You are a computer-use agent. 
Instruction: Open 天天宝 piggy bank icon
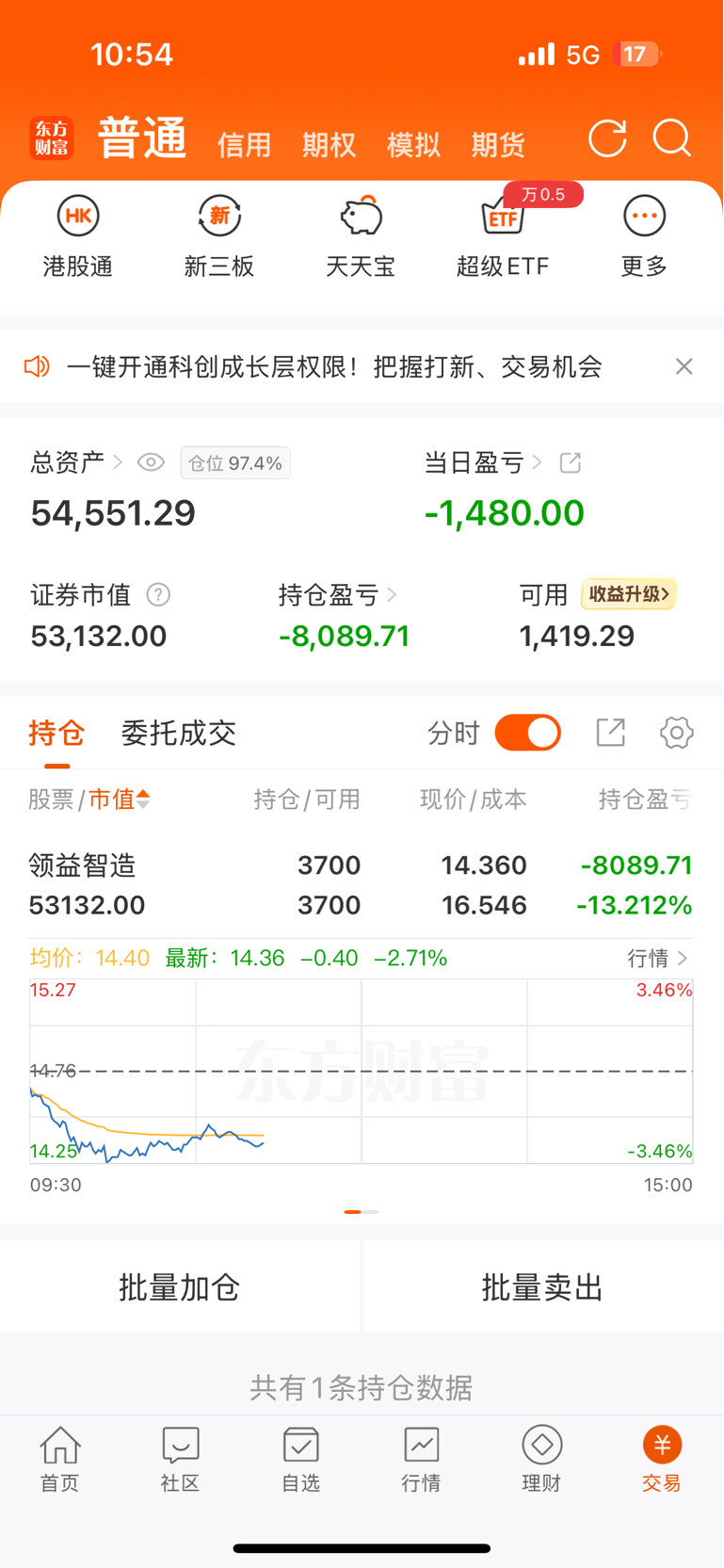click(x=361, y=216)
